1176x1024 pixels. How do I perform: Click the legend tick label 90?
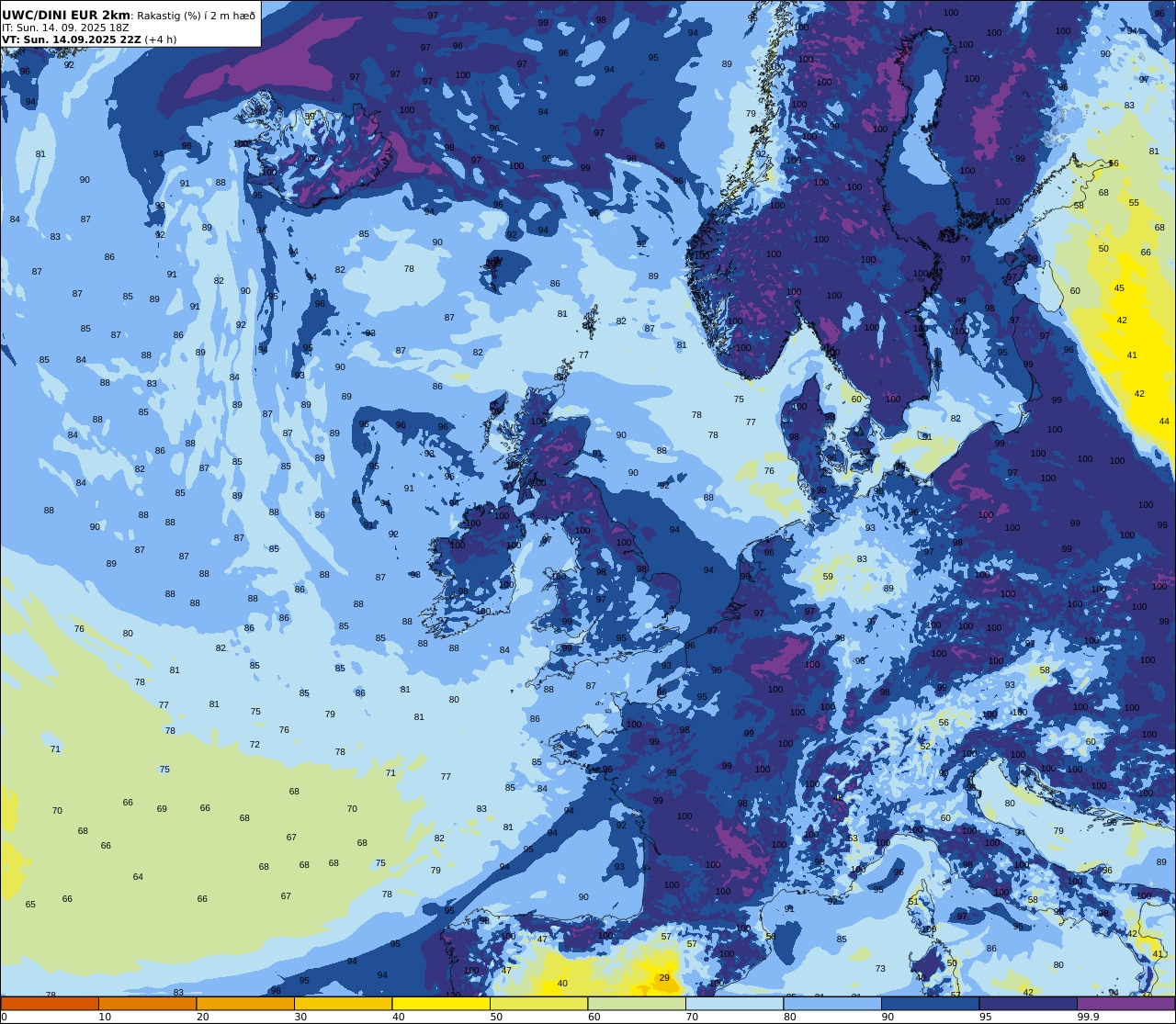(x=888, y=1017)
